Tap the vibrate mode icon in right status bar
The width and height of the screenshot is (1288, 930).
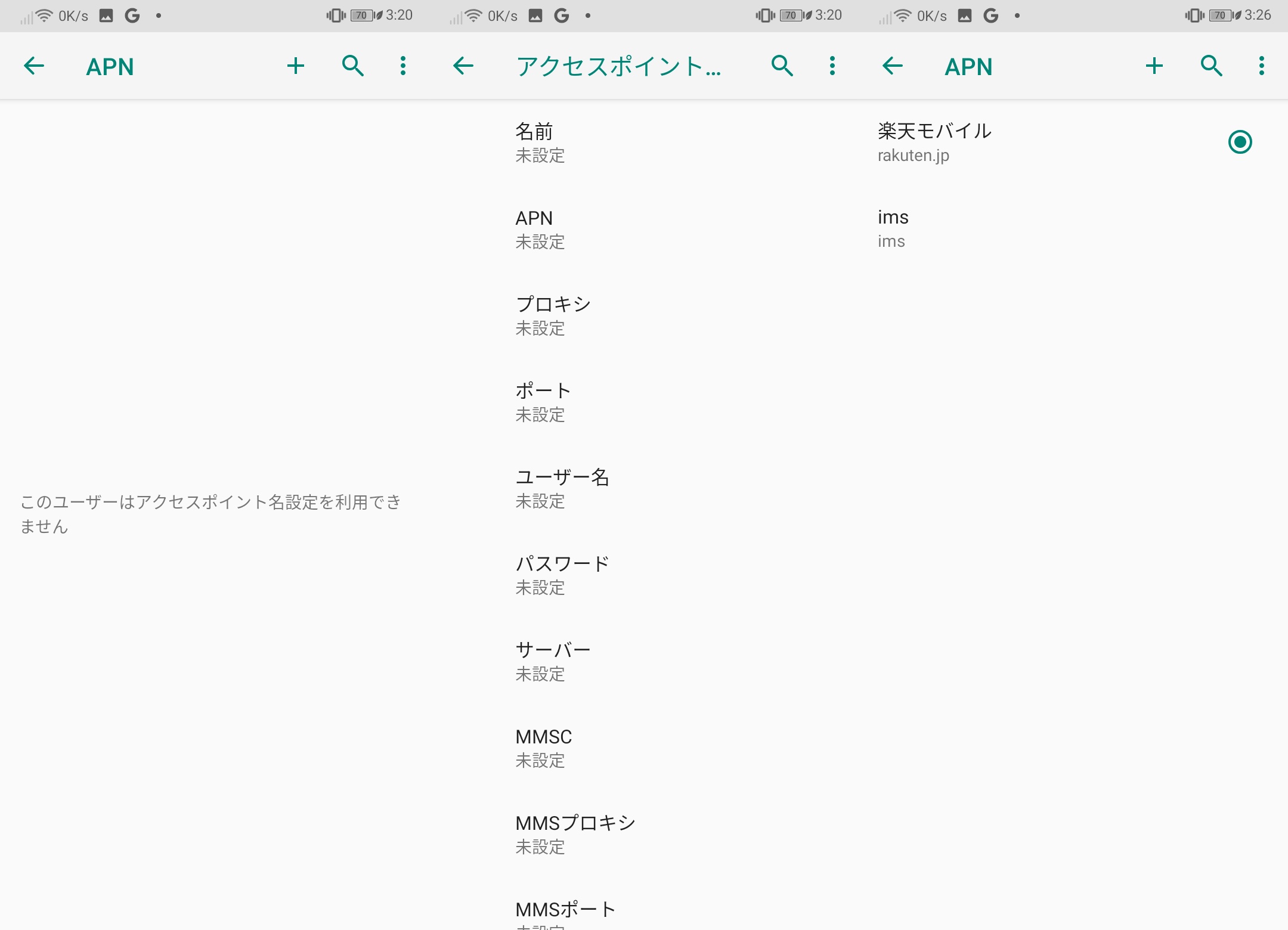click(x=1194, y=15)
